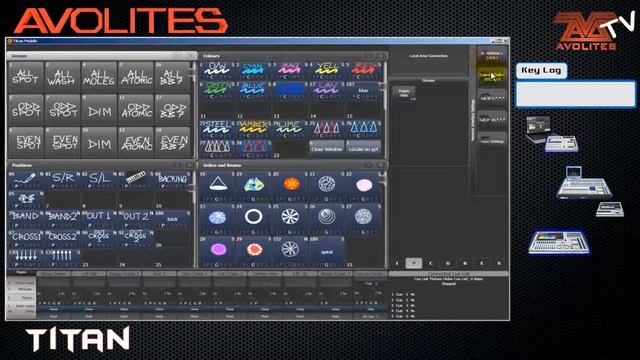
Task: Click the highlighted yellow subnet button
Action: pos(492,77)
